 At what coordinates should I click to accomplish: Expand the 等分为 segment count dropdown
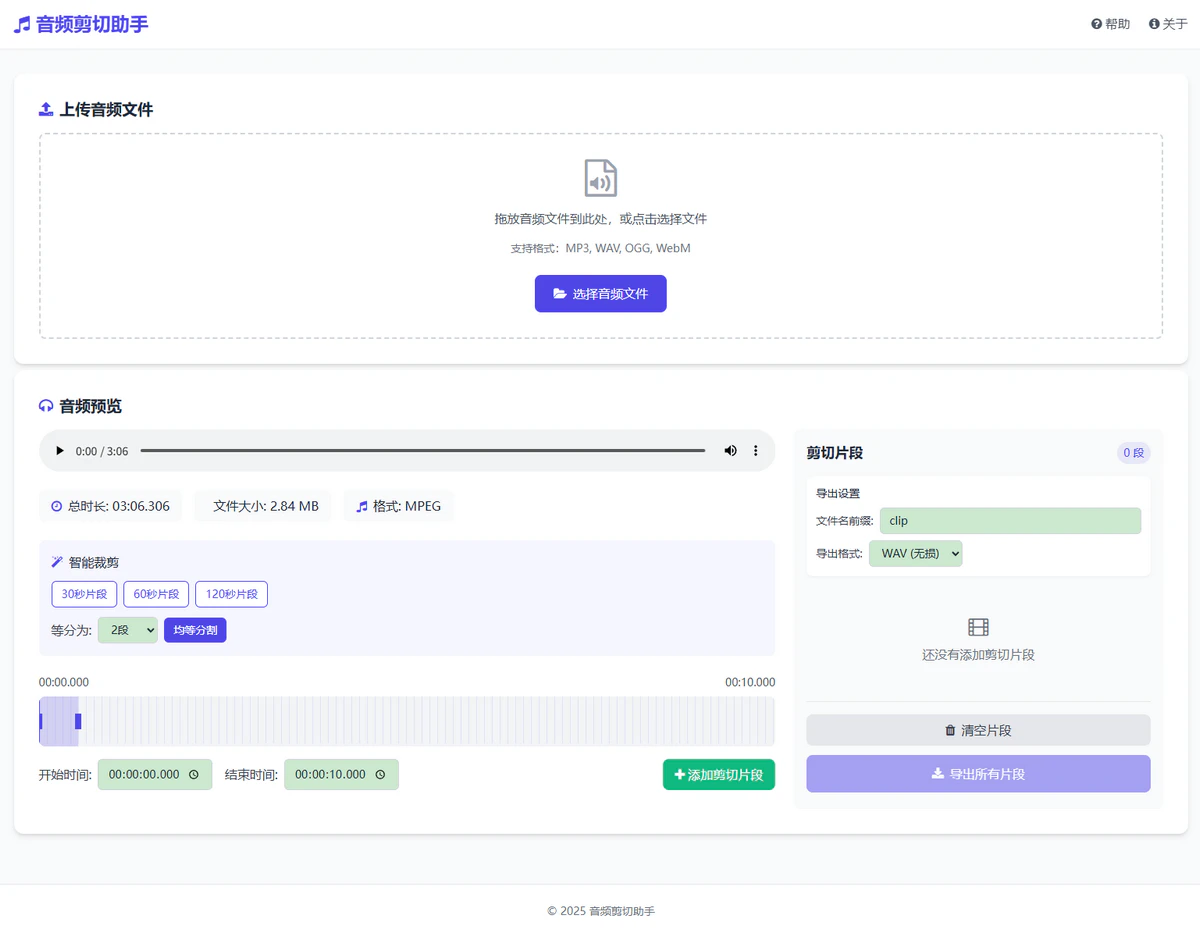click(x=127, y=630)
